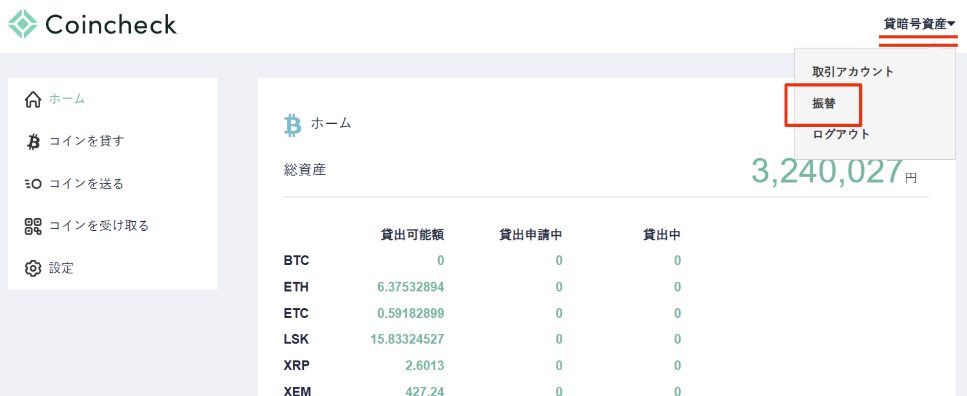
Task: Click LSK lendable amount 15.83324527
Action: [x=408, y=340]
